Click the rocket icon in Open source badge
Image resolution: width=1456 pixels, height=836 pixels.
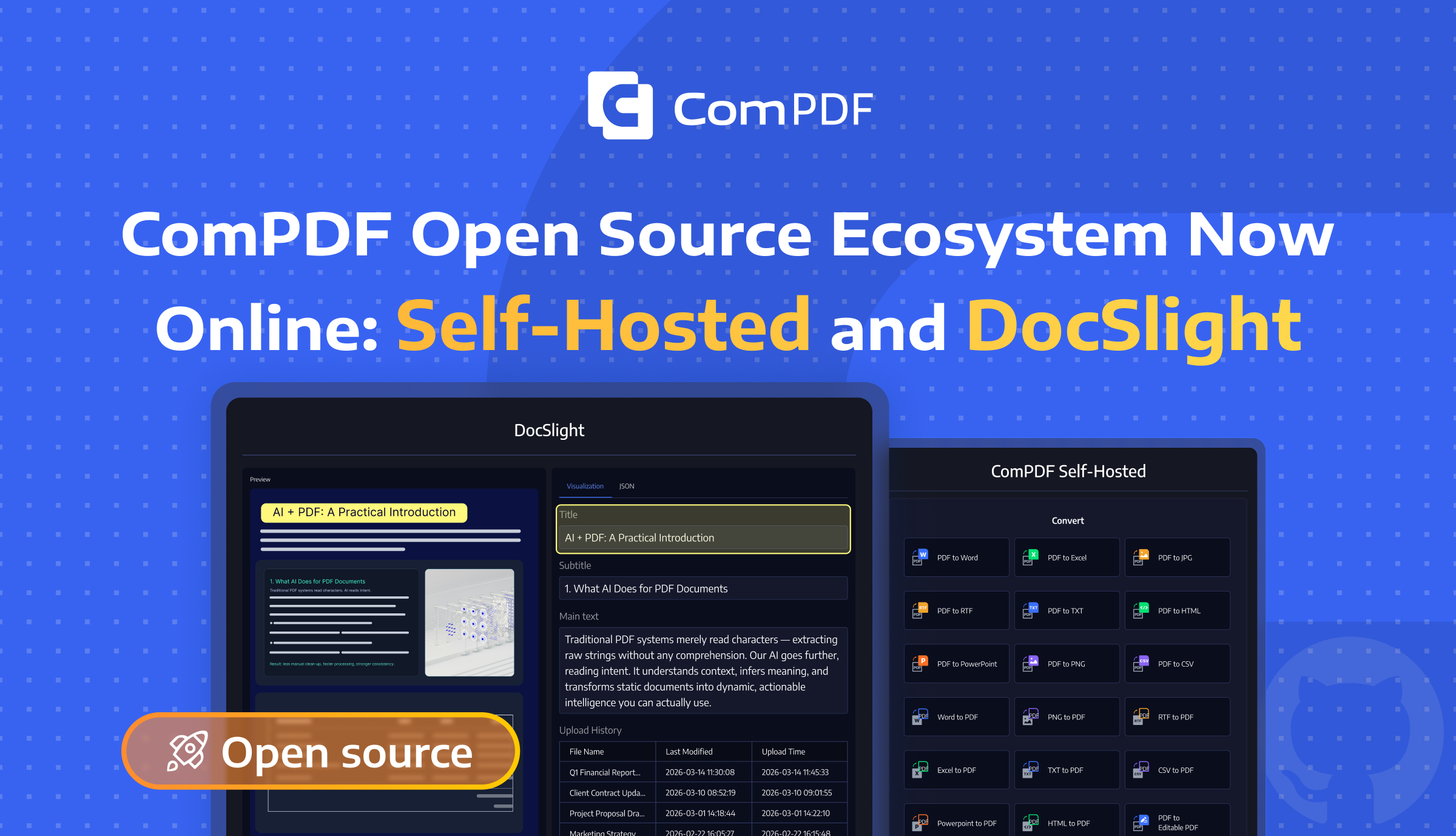[187, 751]
